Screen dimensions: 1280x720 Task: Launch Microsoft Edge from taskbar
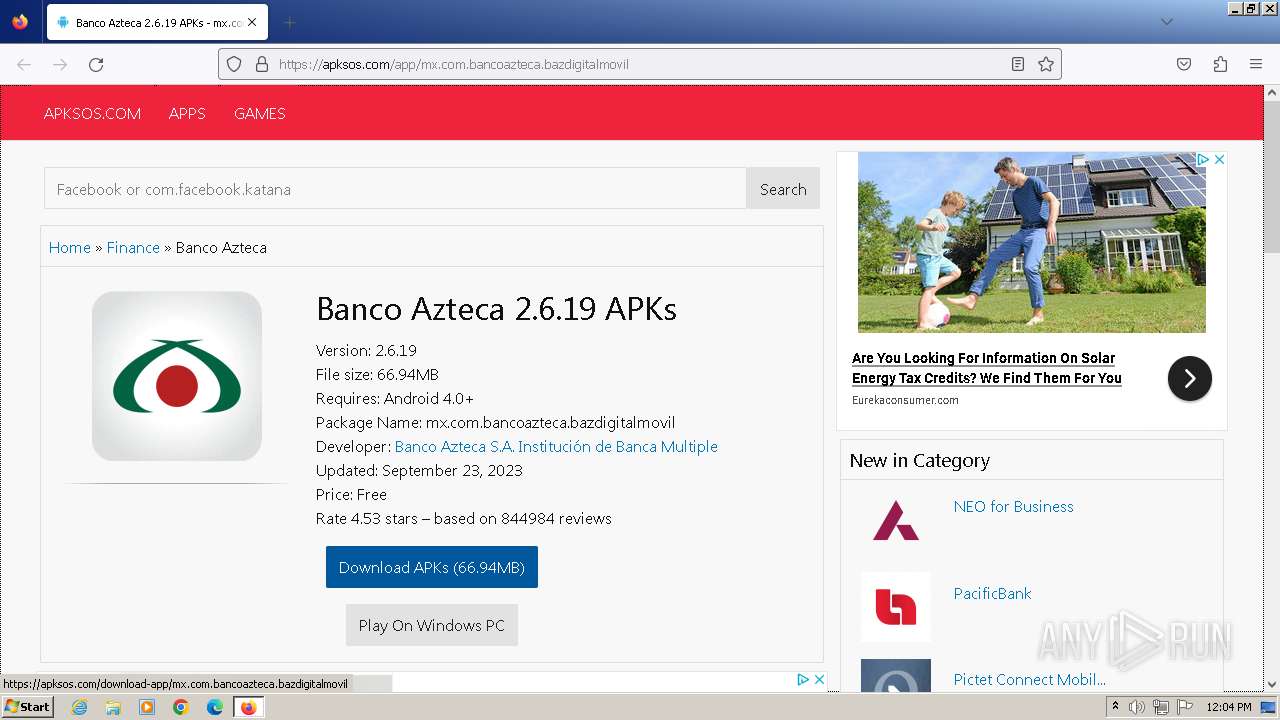click(x=215, y=707)
